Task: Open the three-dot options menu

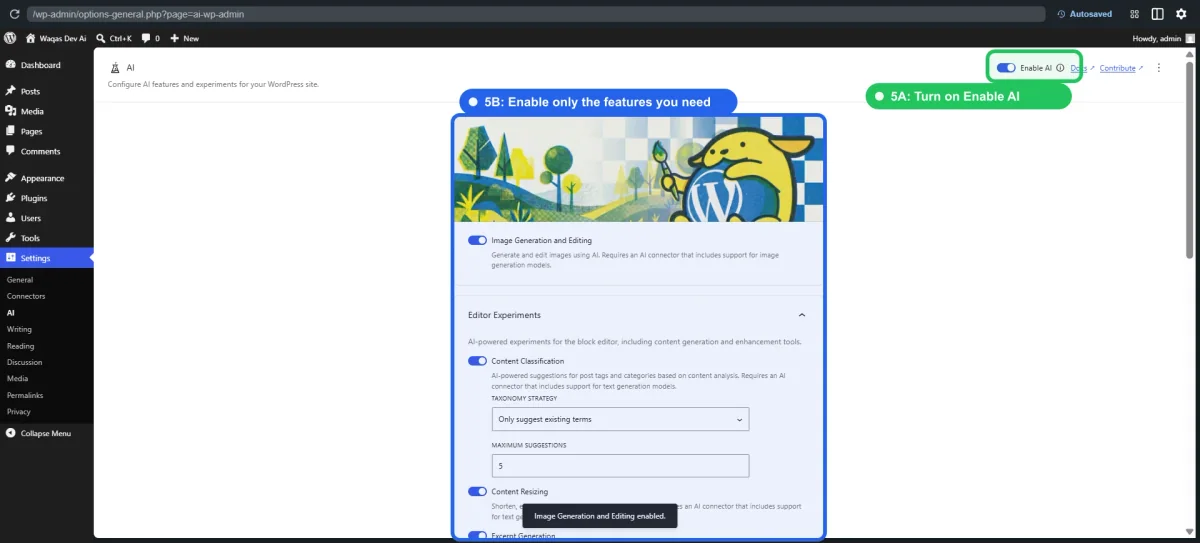Action: pos(1159,68)
